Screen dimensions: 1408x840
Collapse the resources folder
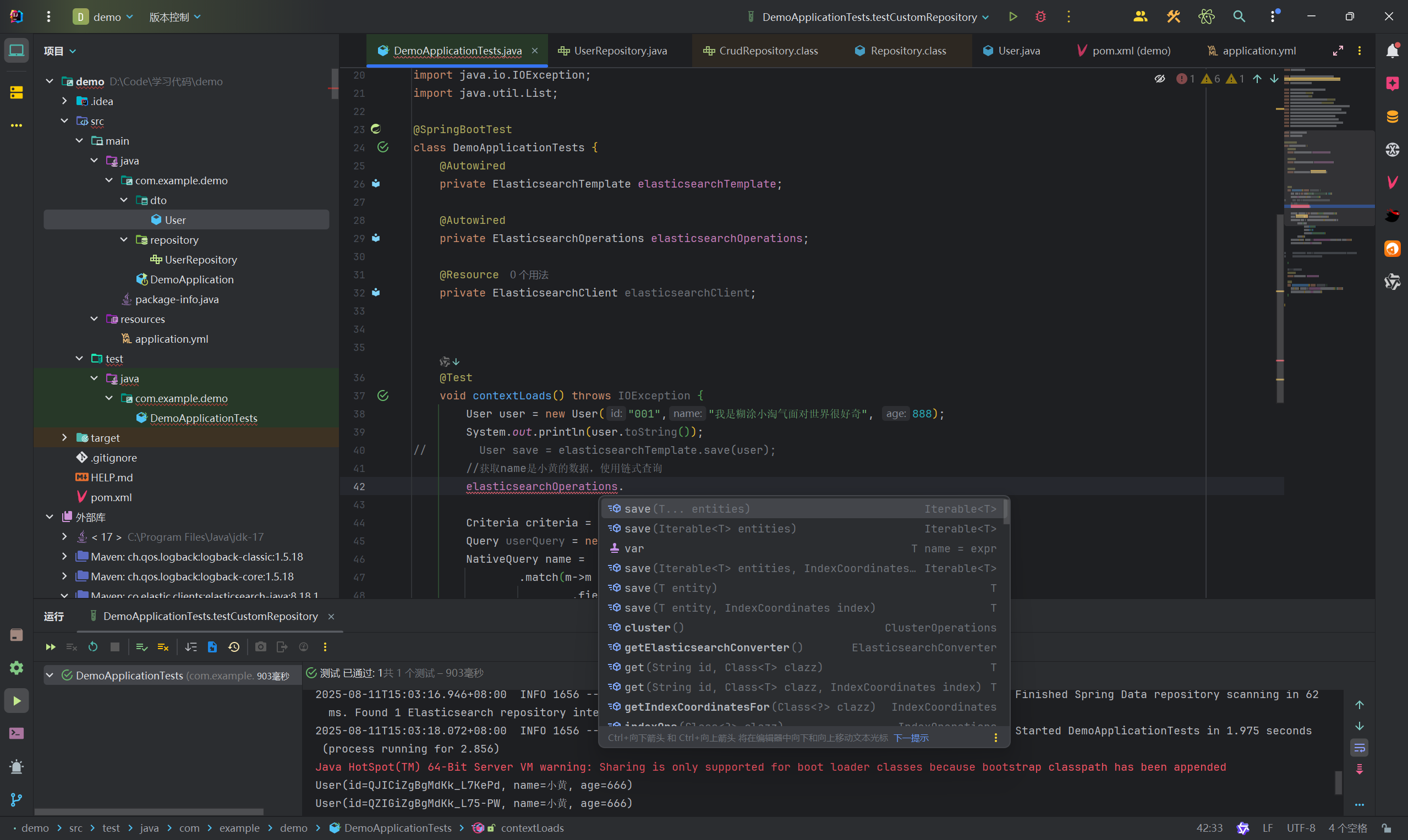95,319
